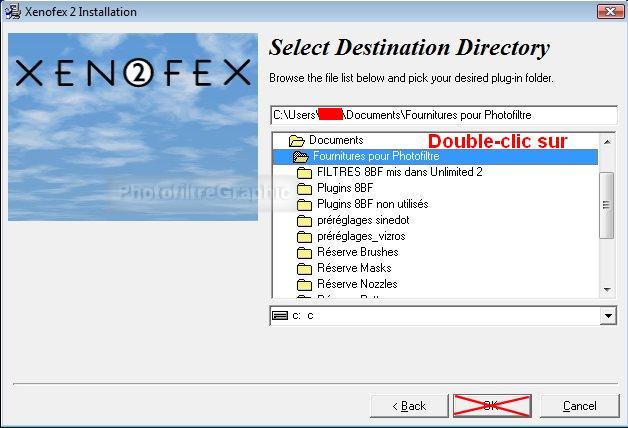Click the folder list scrollbar thumb

[x=607, y=205]
